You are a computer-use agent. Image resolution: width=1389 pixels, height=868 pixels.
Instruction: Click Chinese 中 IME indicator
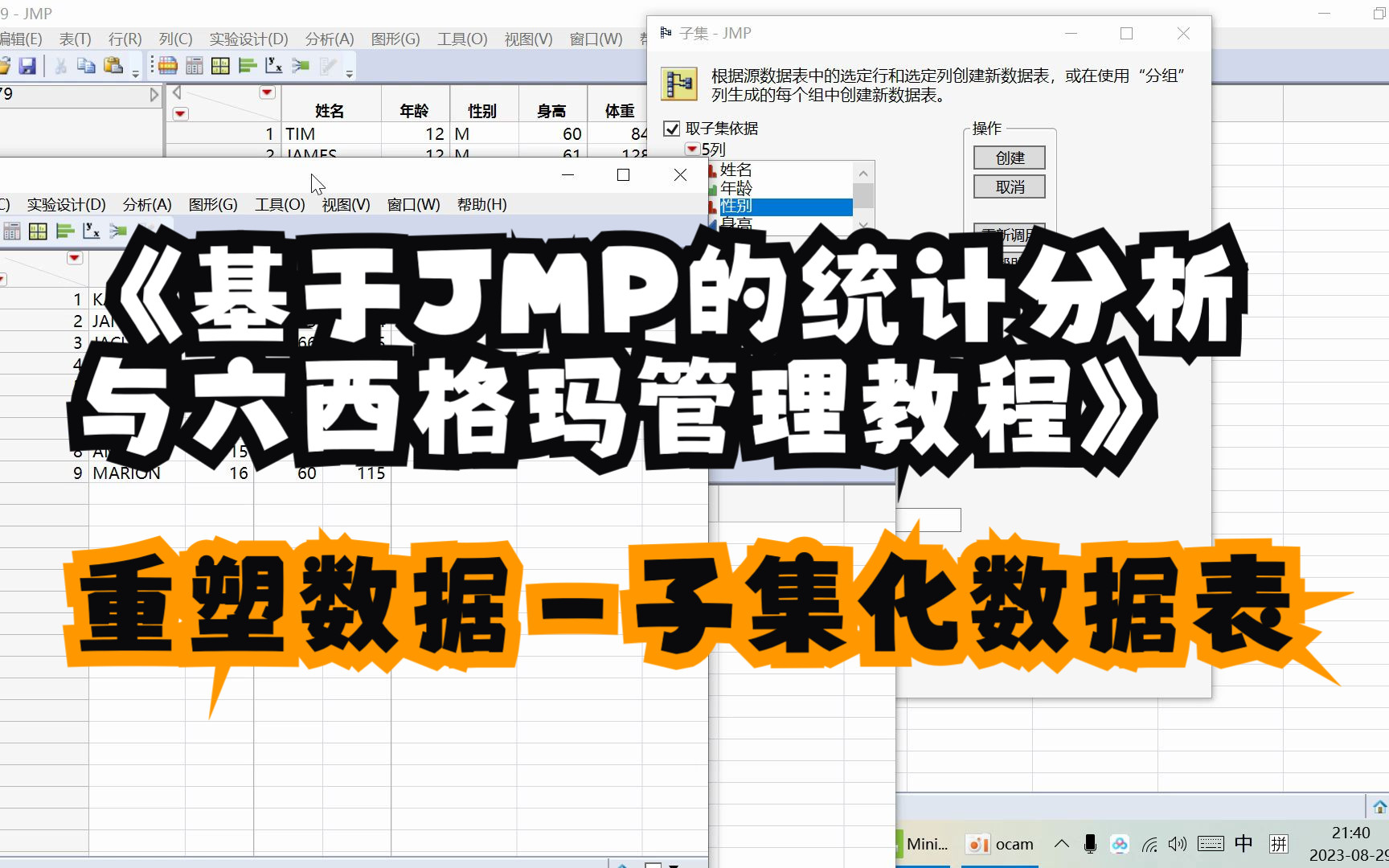click(x=1244, y=844)
